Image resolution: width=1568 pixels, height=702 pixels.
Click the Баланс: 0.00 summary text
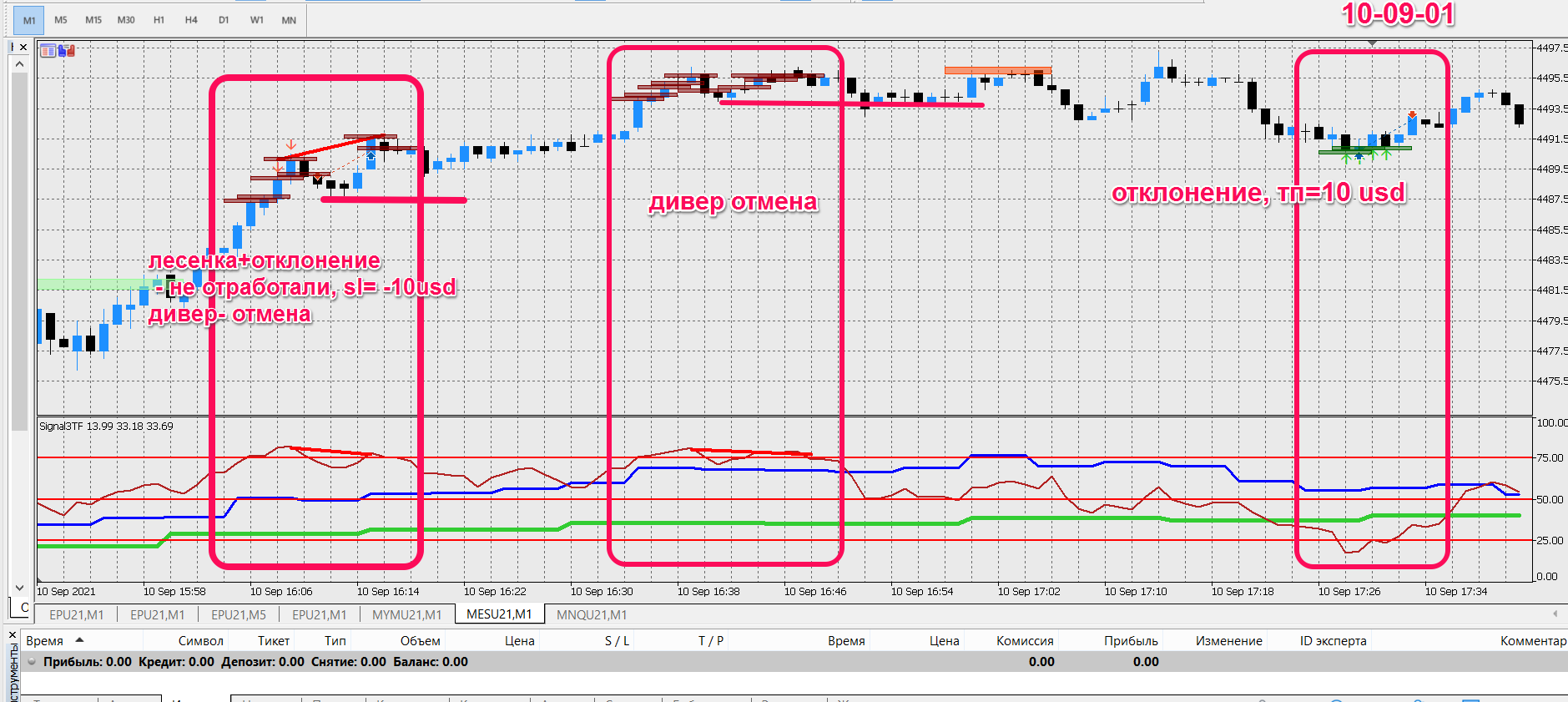pos(431,661)
